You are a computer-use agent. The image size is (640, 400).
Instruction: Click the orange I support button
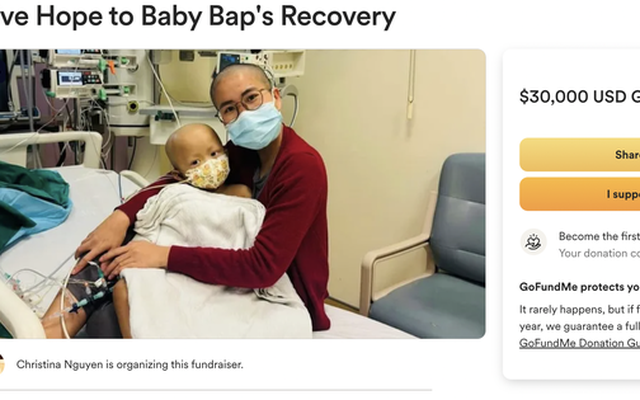(580, 194)
